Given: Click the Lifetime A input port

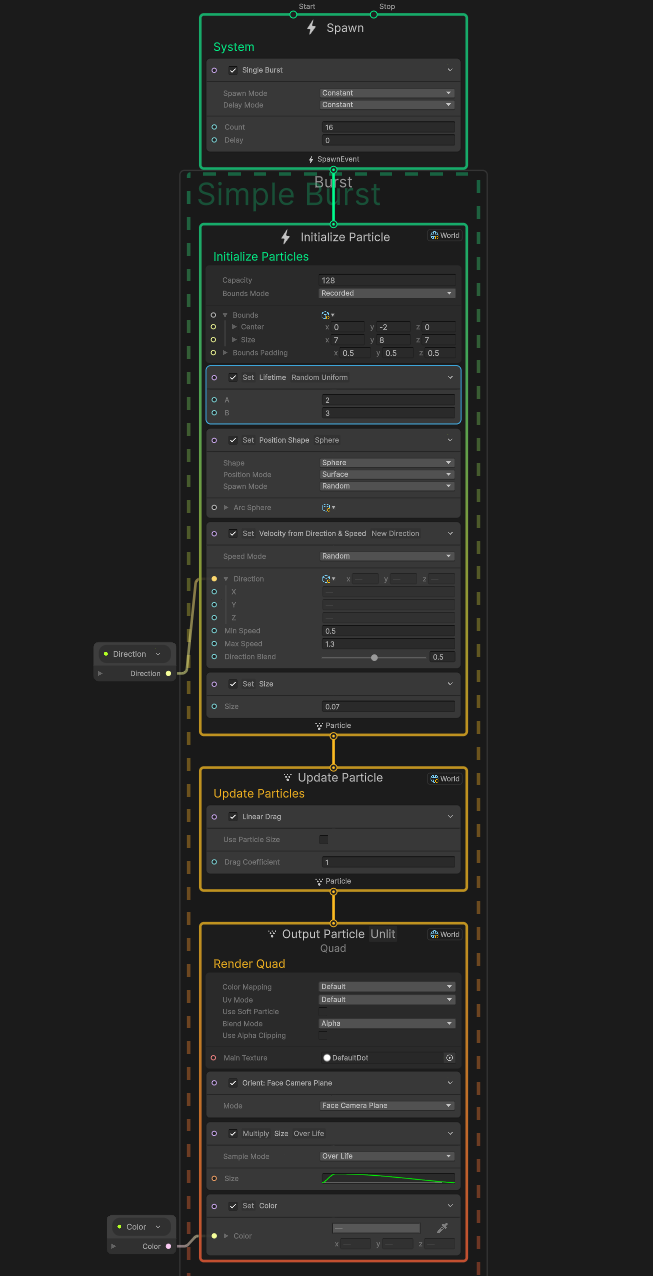Looking at the screenshot, I should point(214,400).
